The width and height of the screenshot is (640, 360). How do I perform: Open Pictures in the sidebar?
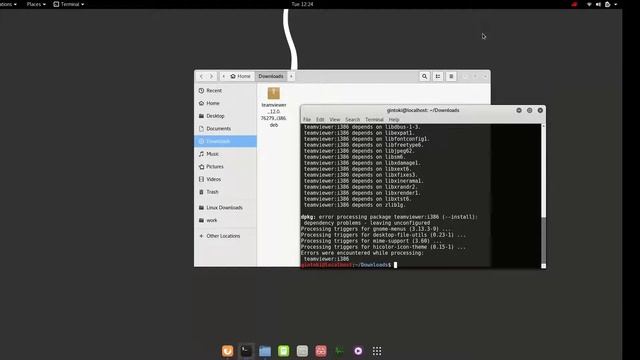pyautogui.click(x=225, y=167)
